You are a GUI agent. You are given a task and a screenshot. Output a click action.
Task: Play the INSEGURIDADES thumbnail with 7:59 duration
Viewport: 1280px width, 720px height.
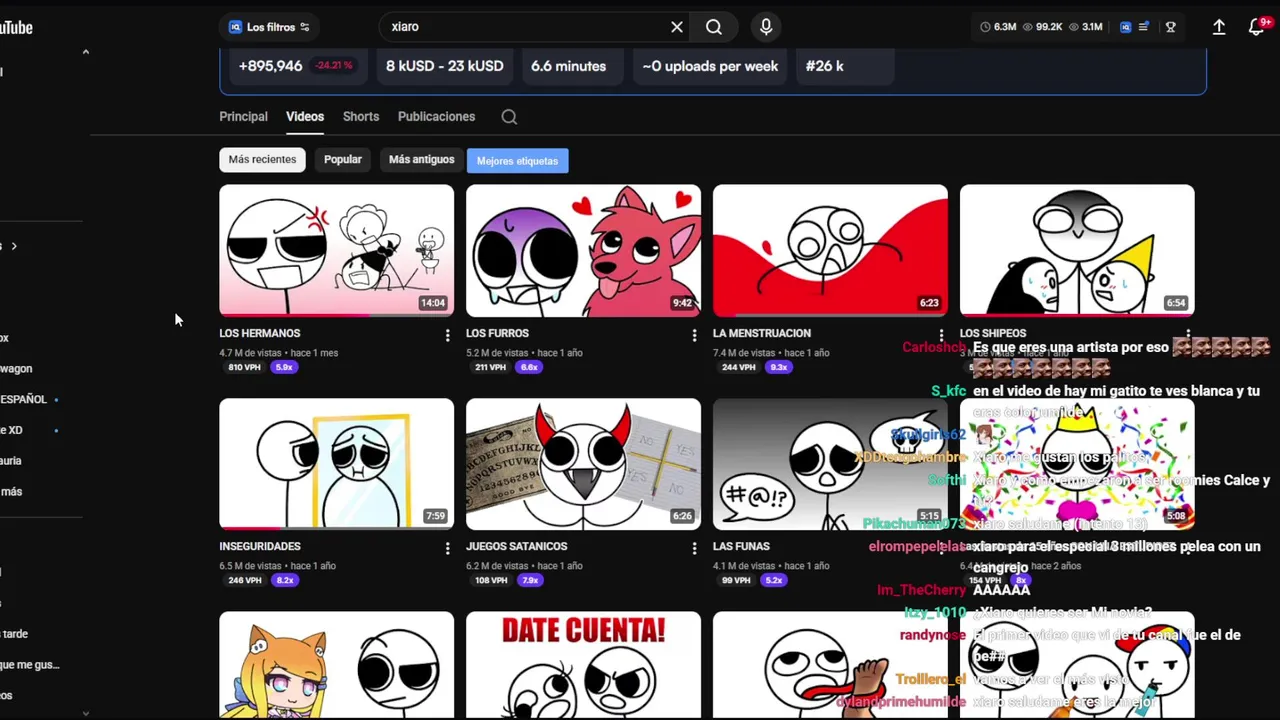[x=336, y=464]
